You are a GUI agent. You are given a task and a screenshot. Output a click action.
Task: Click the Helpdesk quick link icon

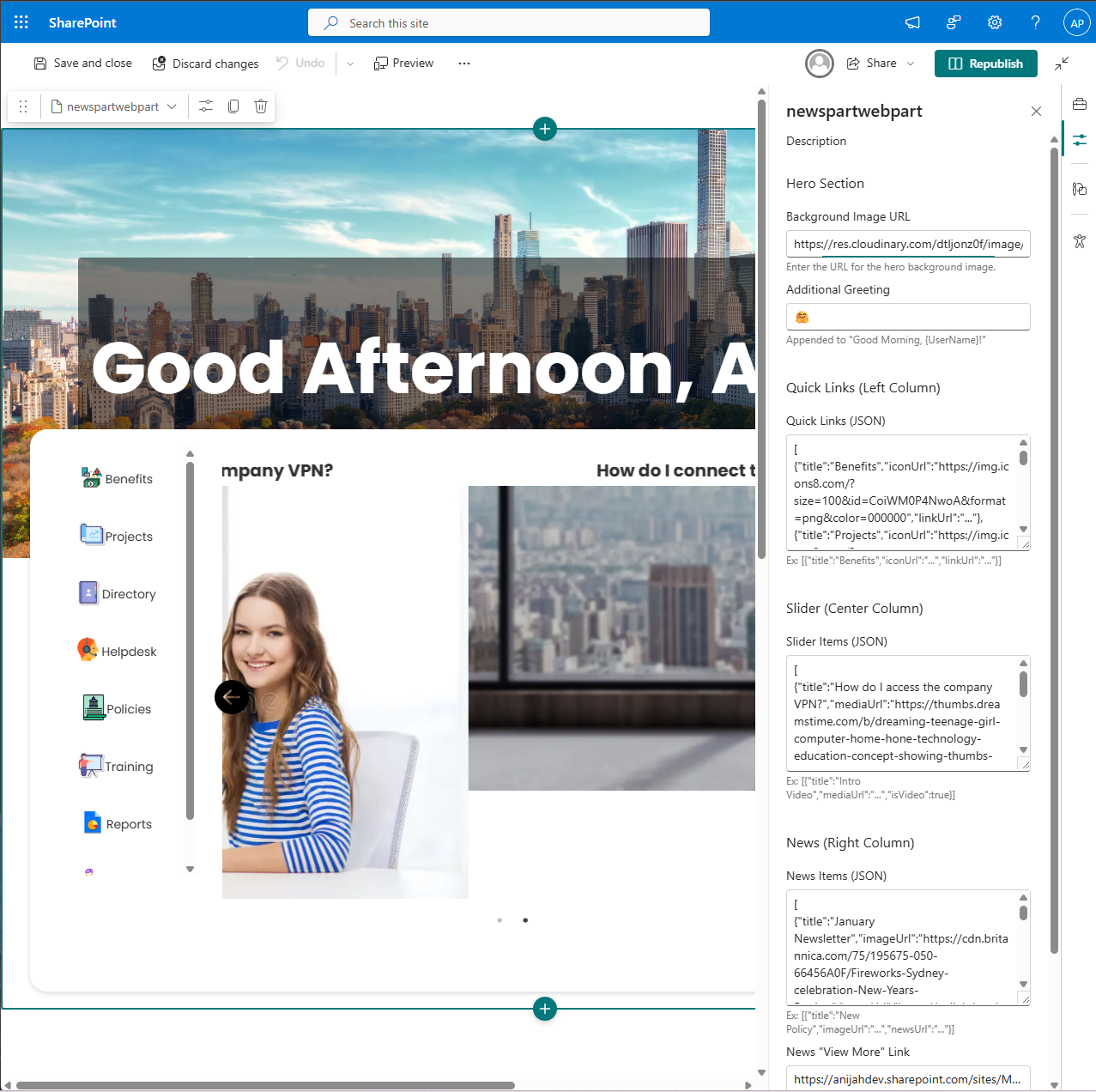88,650
